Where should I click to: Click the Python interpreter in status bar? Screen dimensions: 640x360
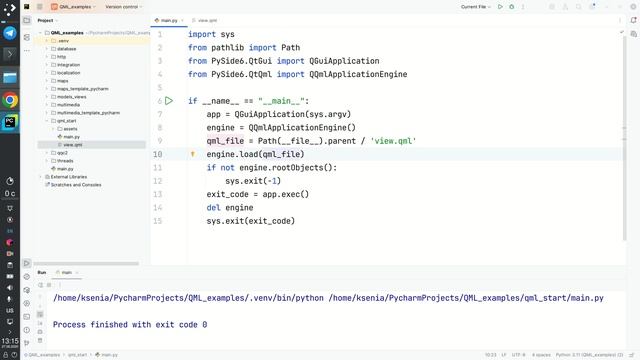pyautogui.click(x=589, y=355)
